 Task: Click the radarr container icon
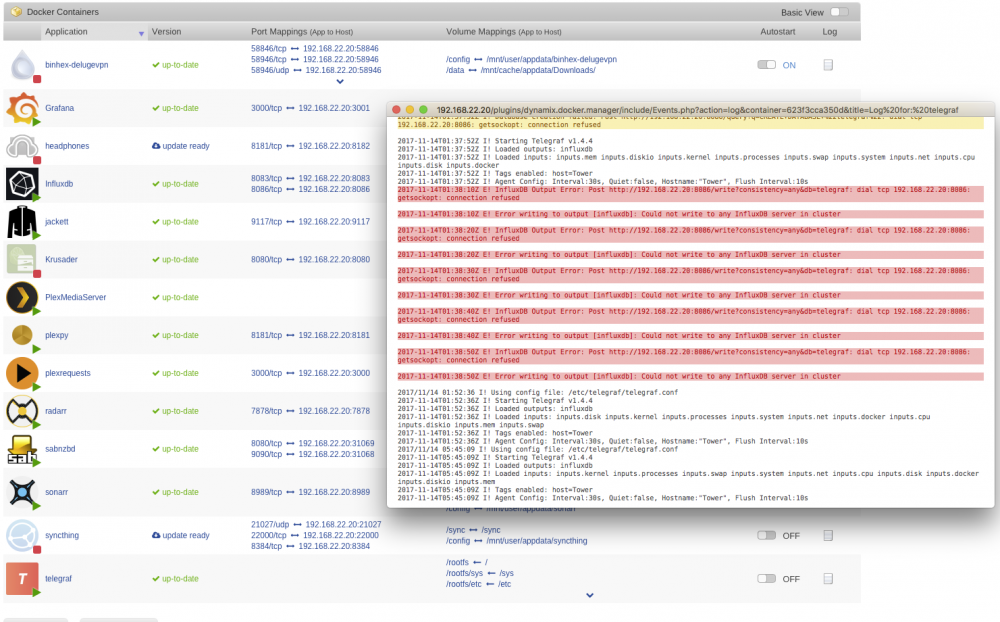[22, 411]
